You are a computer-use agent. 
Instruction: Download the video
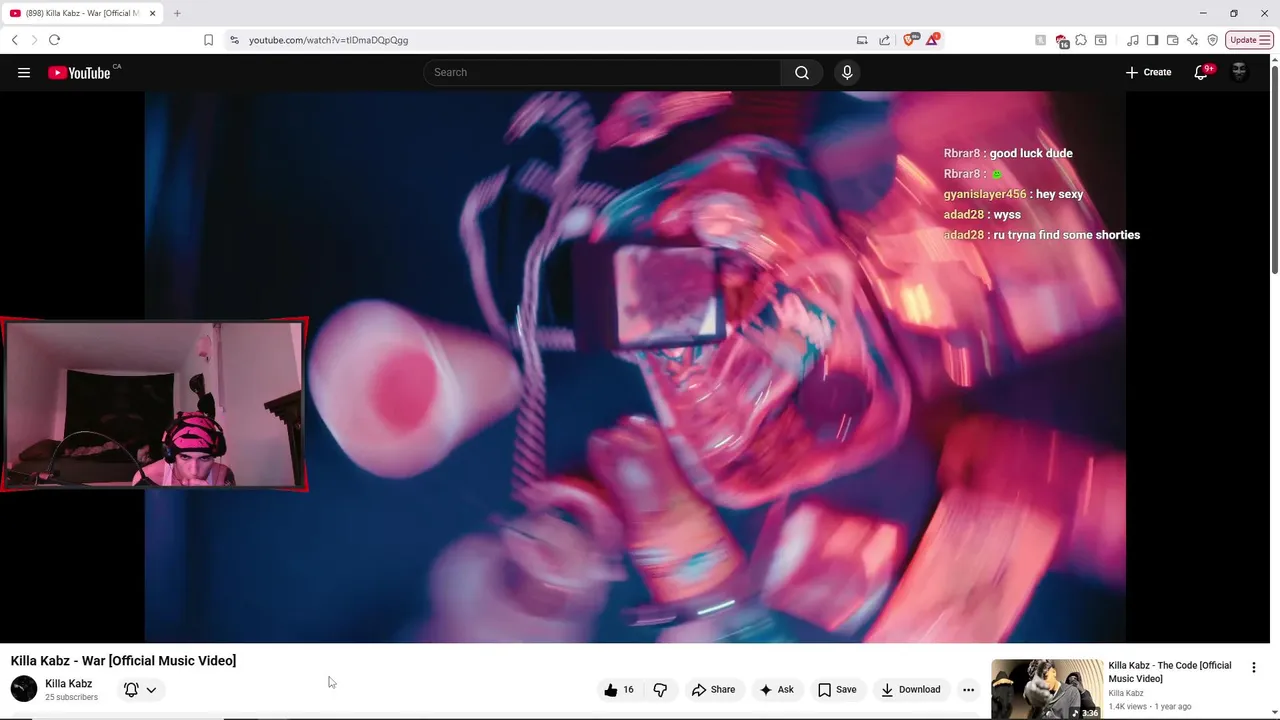(910, 689)
